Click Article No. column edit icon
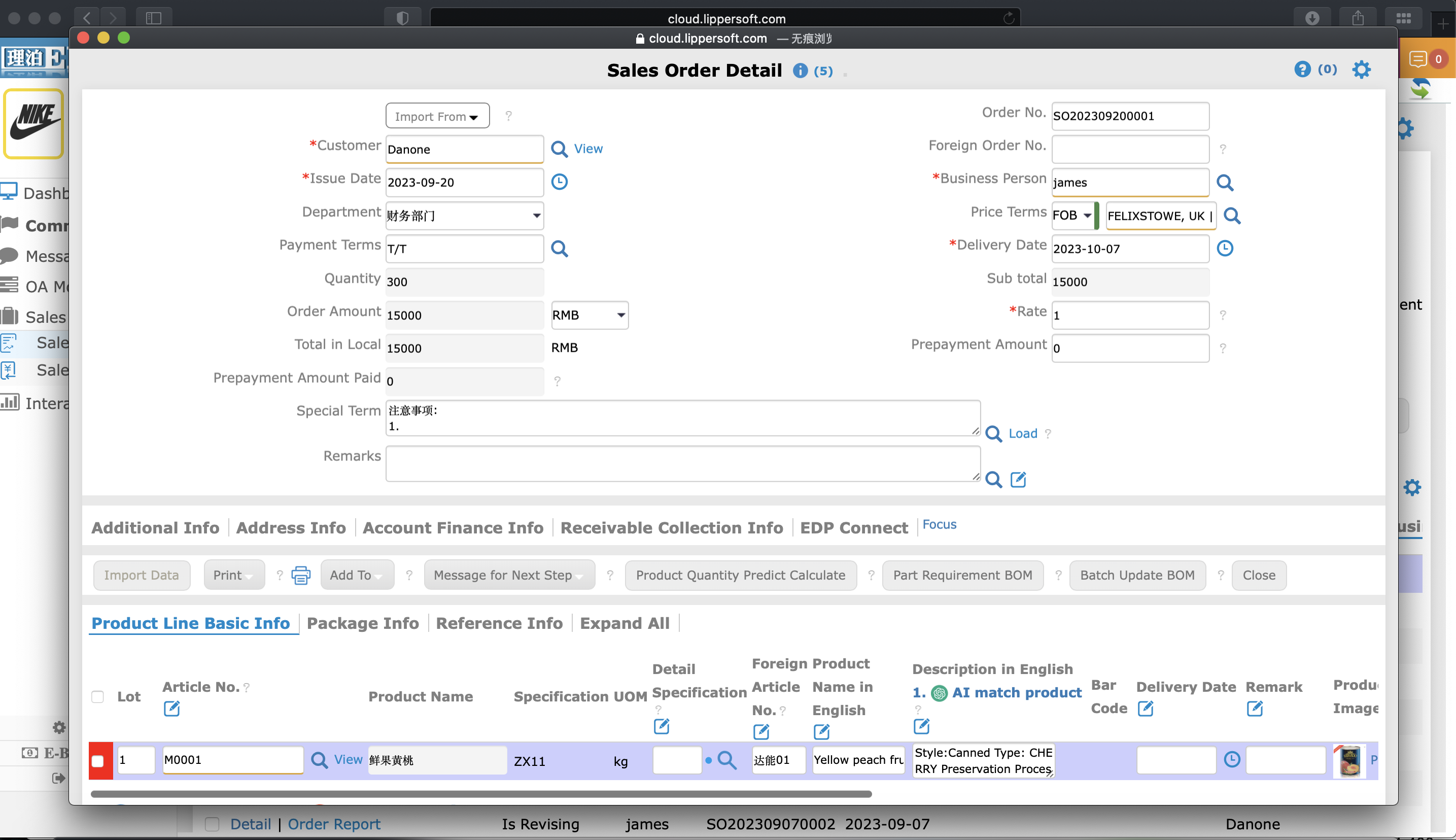Viewport: 1456px width, 840px height. 171,709
